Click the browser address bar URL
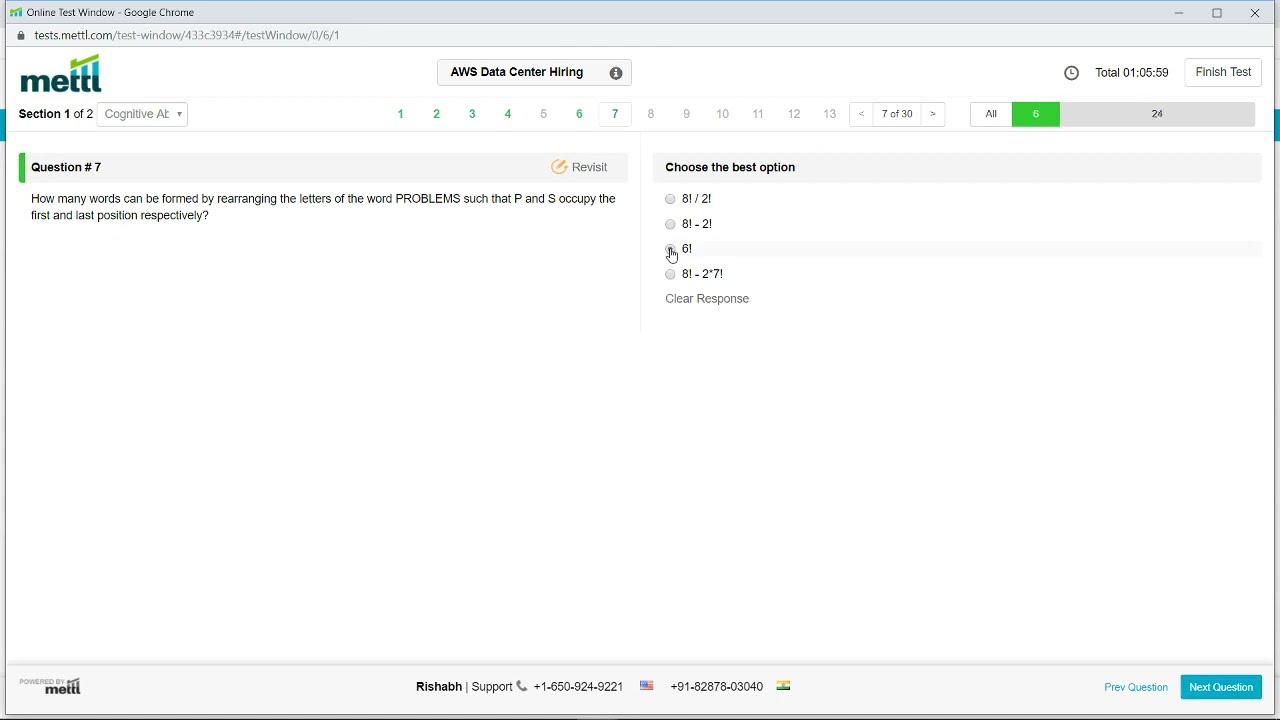The width and height of the screenshot is (1280, 720). (187, 35)
